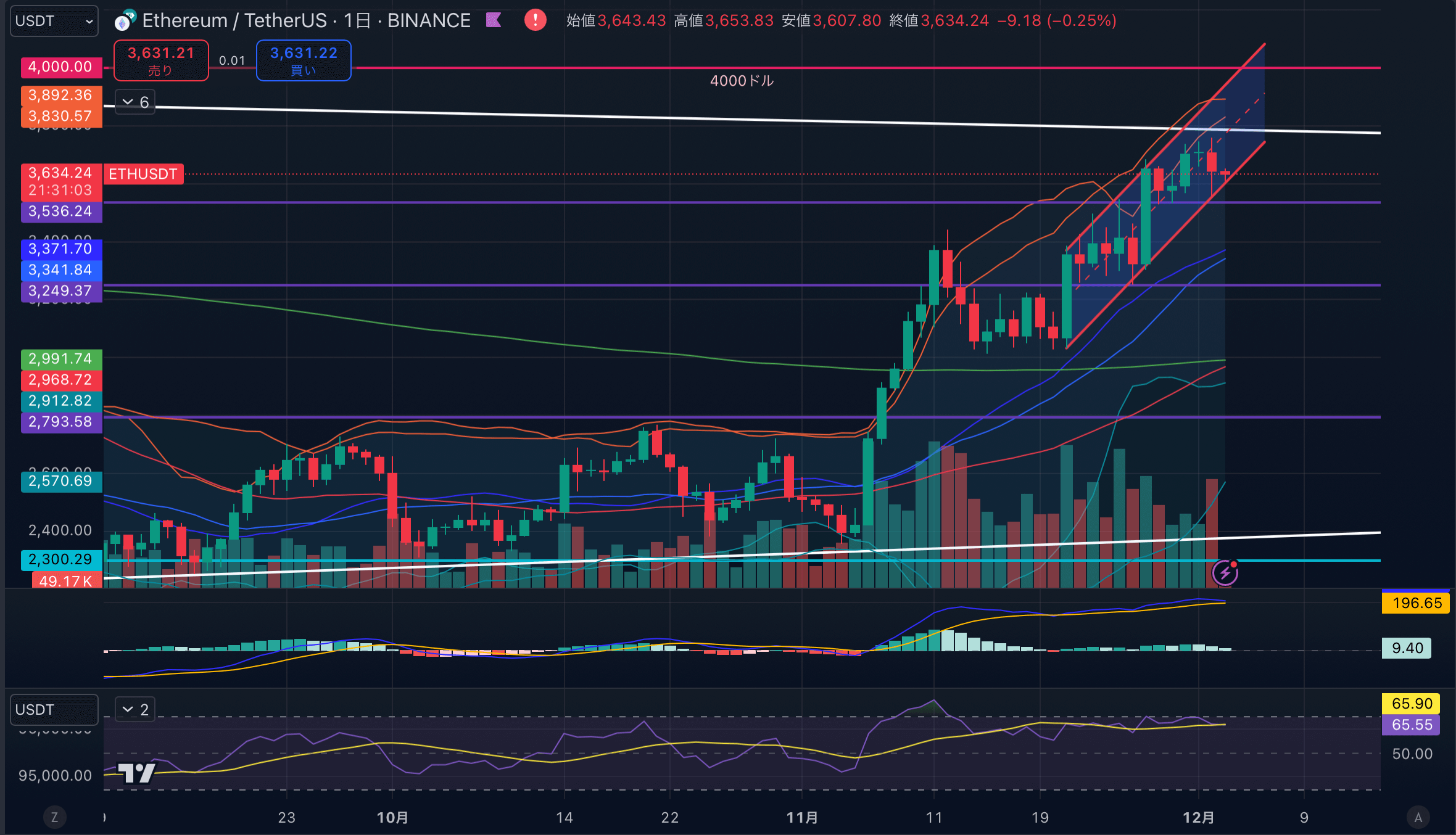
Task: Click the Z timezone button at bottom left
Action: (54, 818)
